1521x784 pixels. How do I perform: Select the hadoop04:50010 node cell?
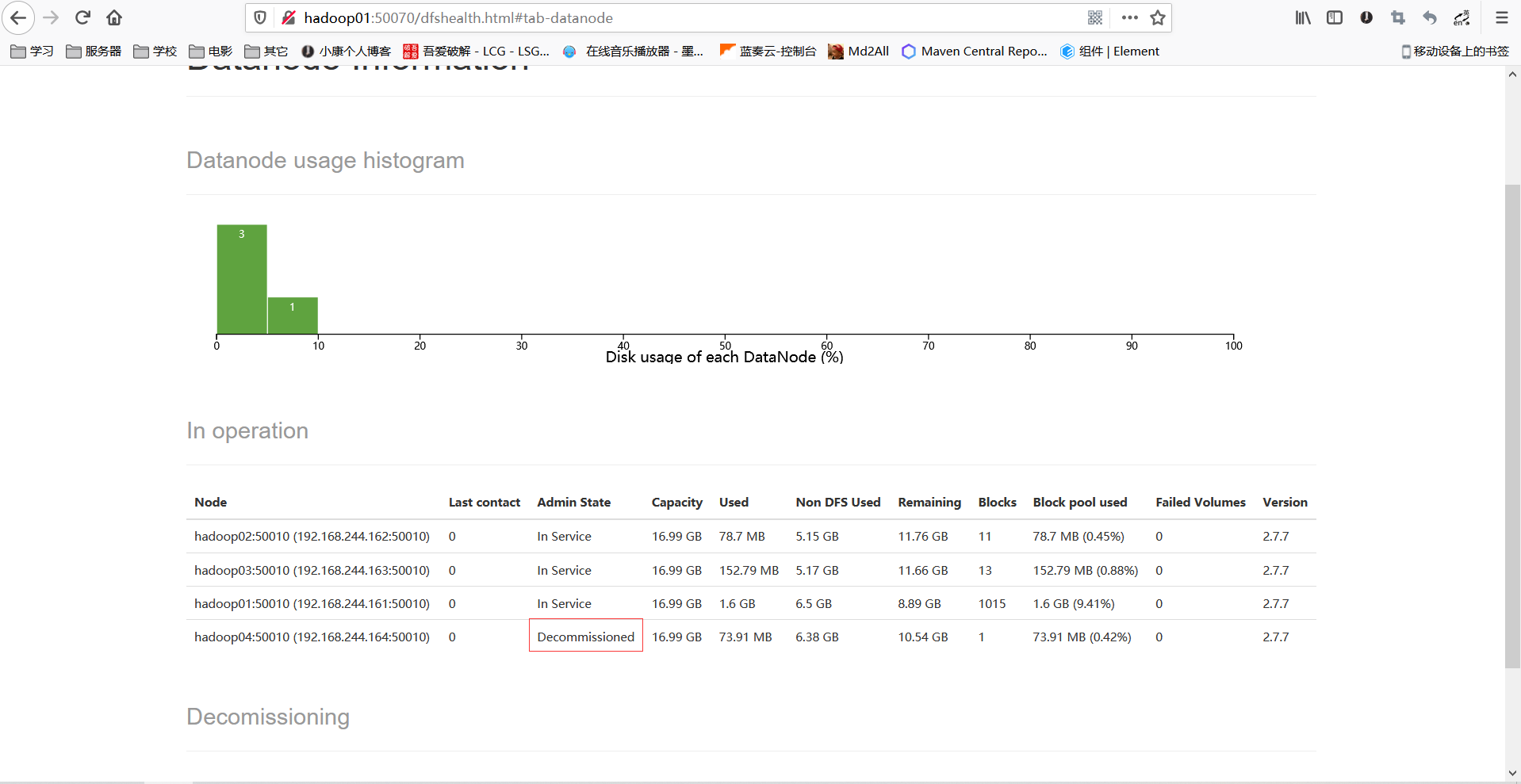pyautogui.click(x=312, y=637)
